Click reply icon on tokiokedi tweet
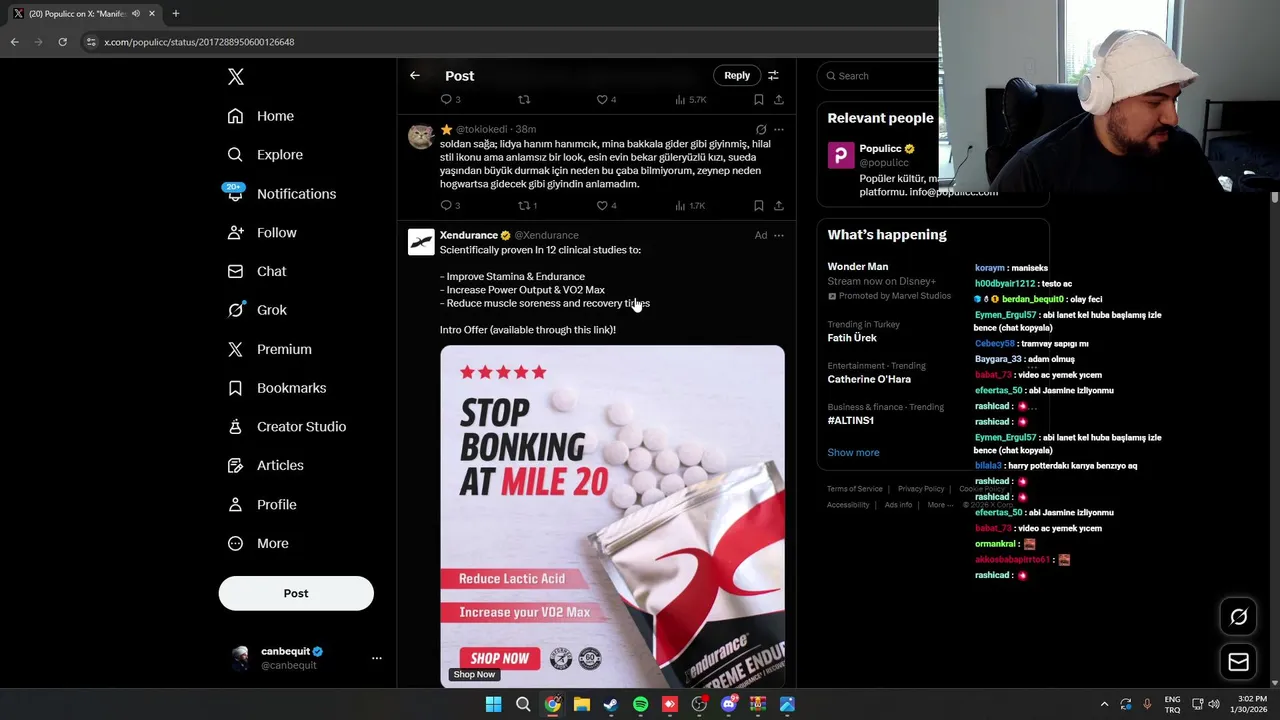The image size is (1280, 720). tap(446, 206)
